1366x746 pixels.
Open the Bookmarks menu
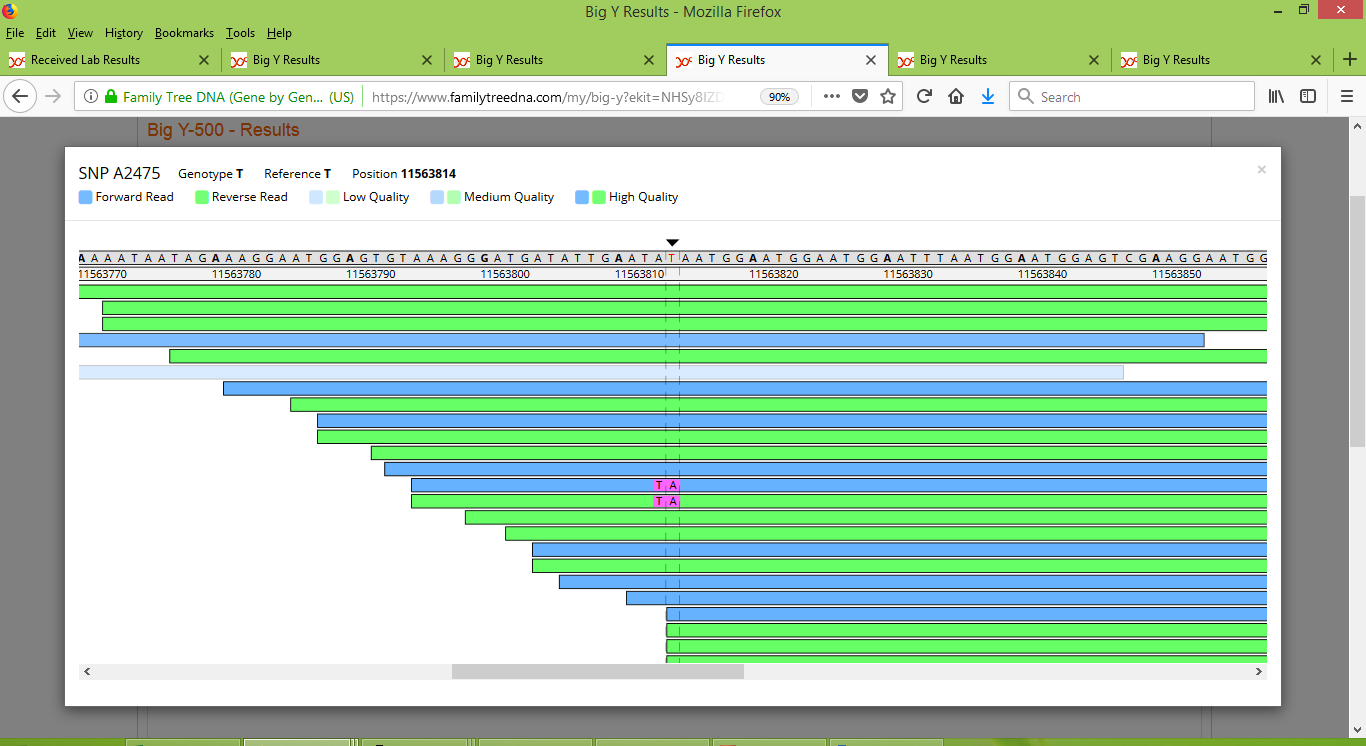(x=184, y=33)
